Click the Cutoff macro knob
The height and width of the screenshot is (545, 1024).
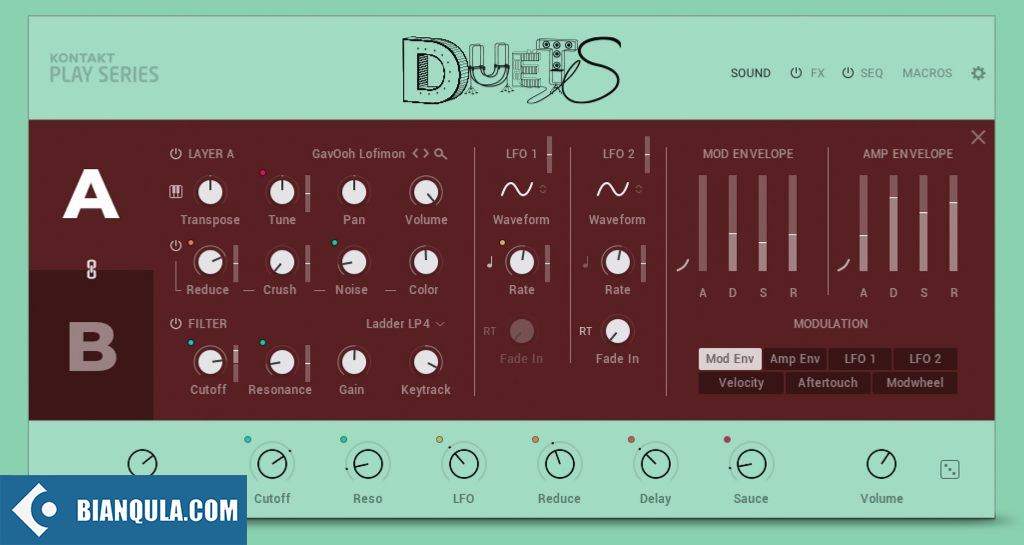tap(272, 465)
